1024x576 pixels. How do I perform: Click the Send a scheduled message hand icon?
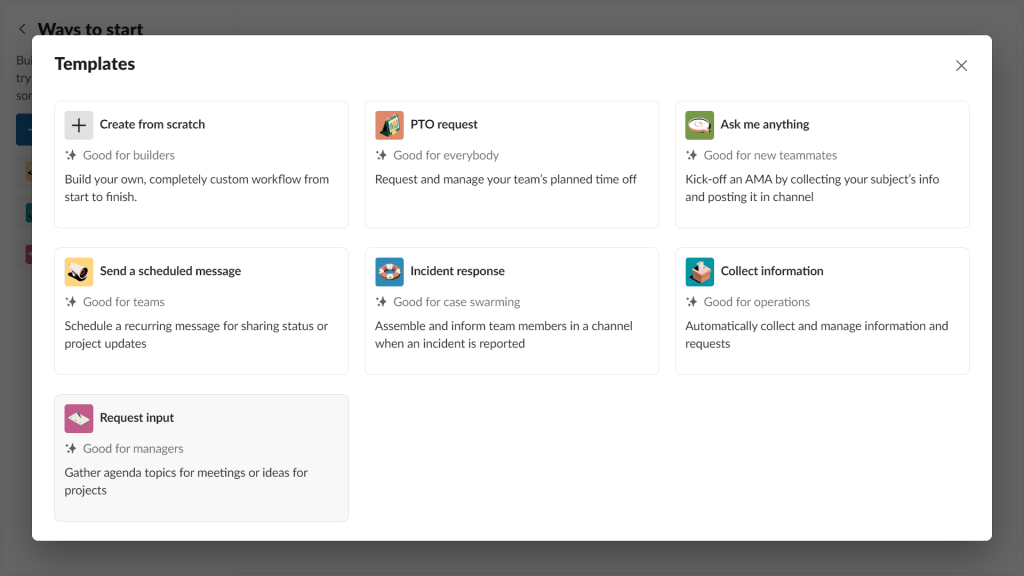click(x=78, y=271)
